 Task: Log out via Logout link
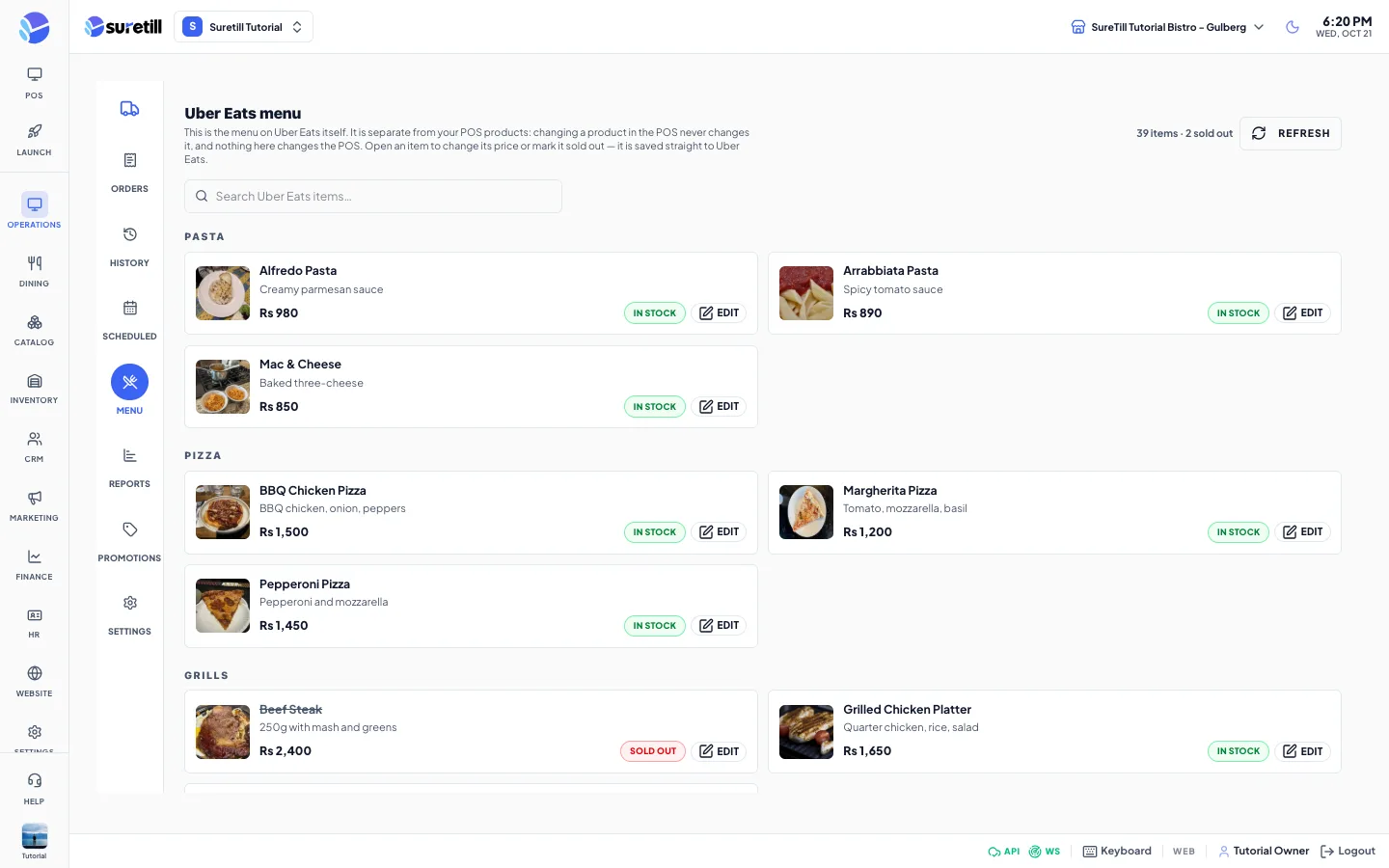click(1348, 852)
